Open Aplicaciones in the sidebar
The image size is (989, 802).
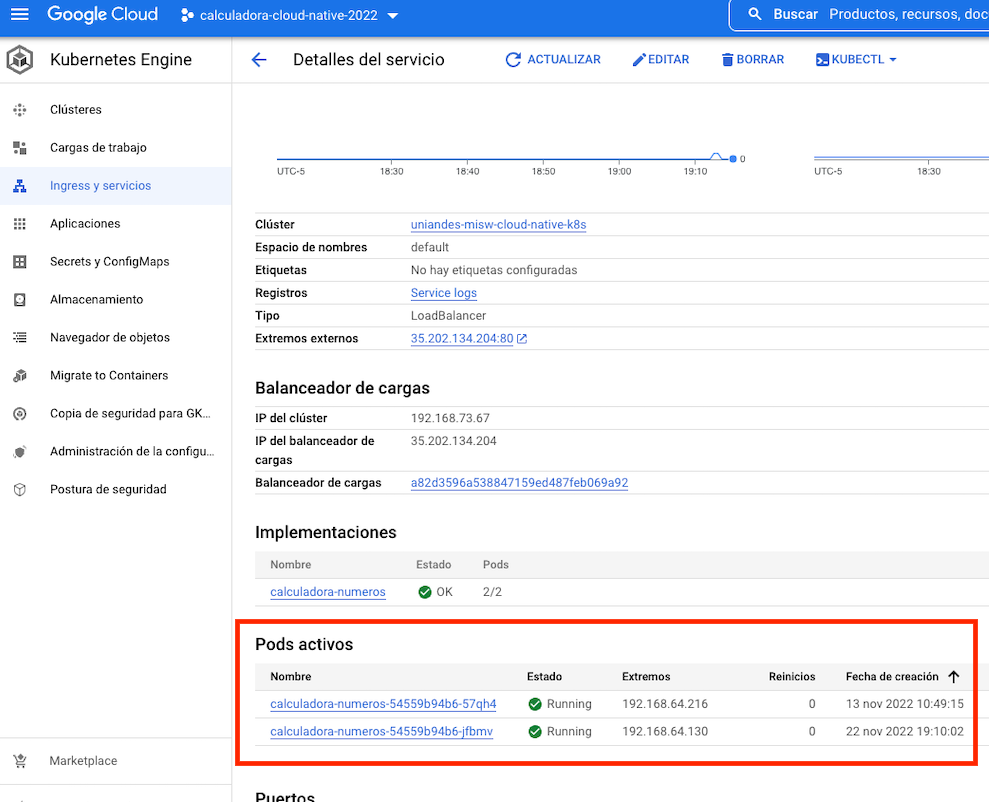[116, 223]
